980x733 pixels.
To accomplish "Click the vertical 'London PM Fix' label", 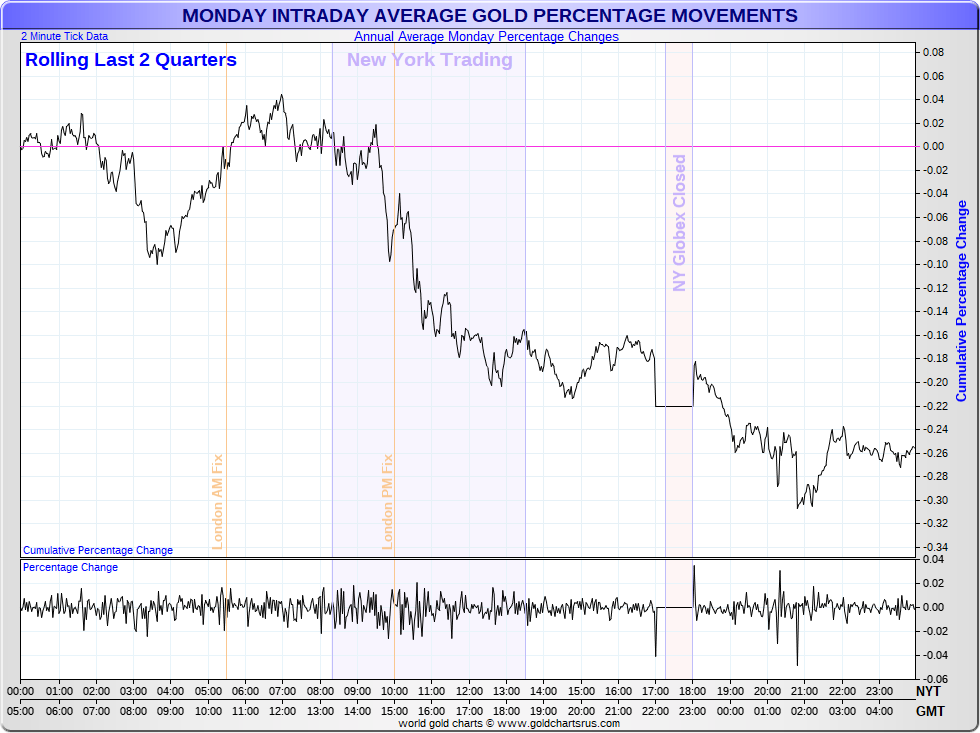I will pos(388,502).
